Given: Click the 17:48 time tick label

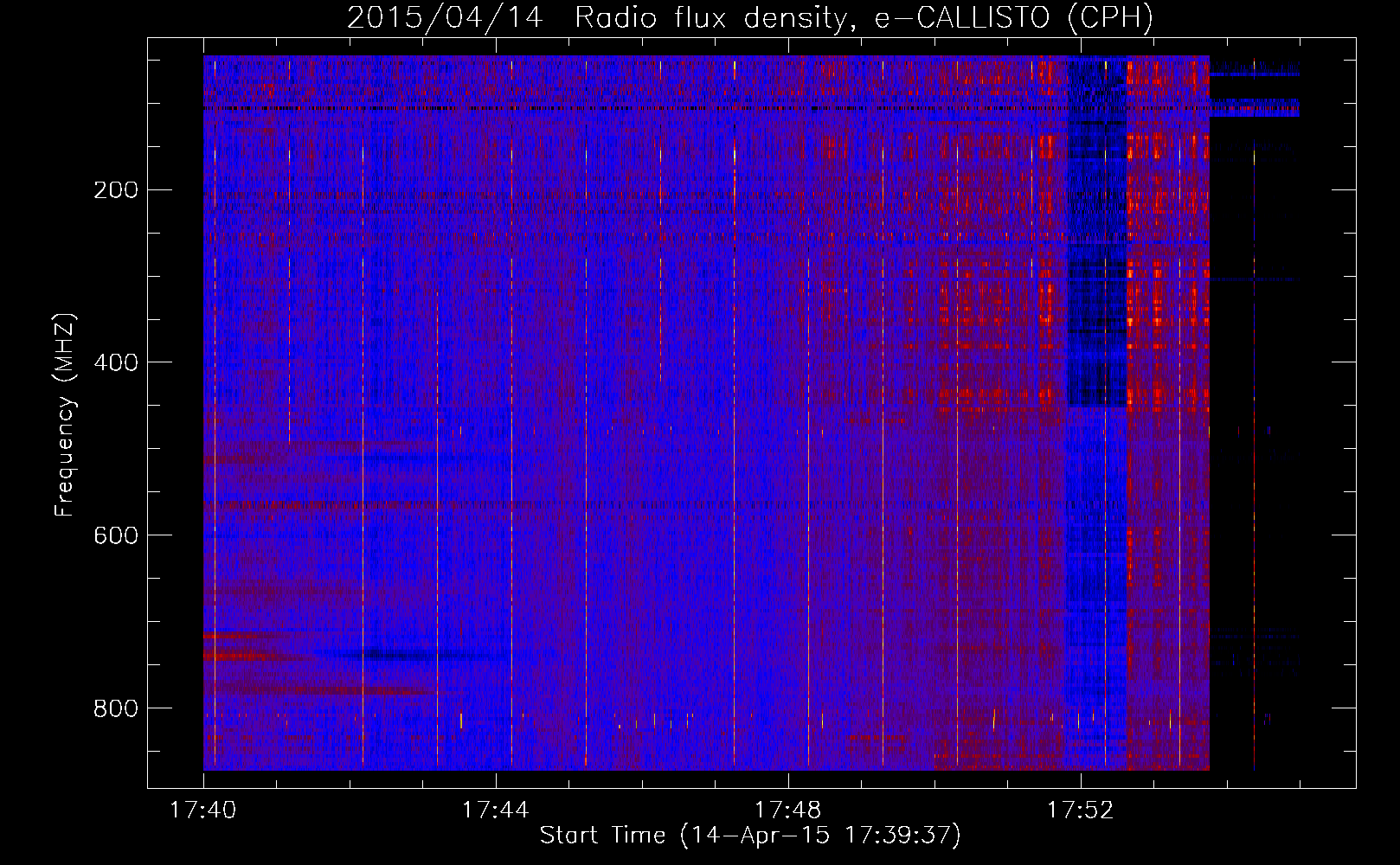Looking at the screenshot, I should (x=788, y=811).
